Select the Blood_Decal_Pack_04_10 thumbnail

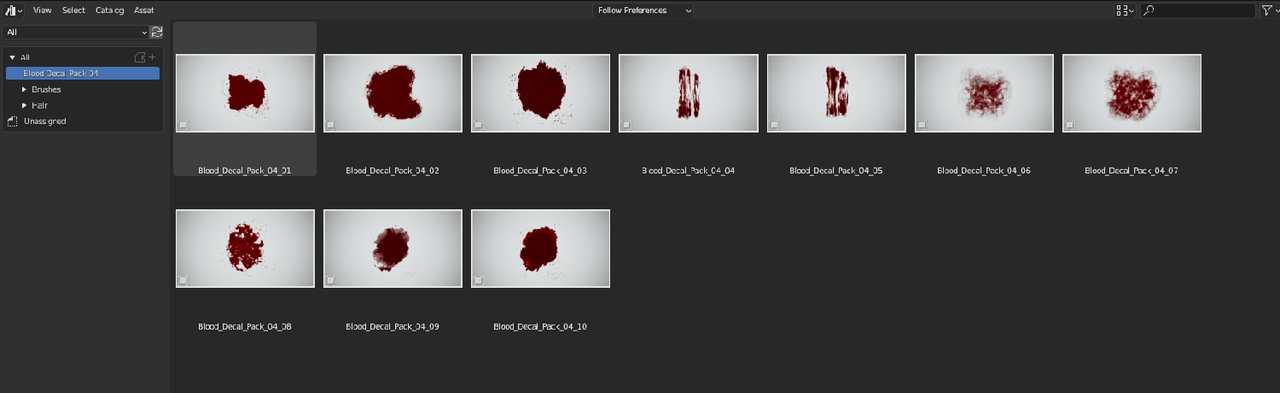(541, 249)
